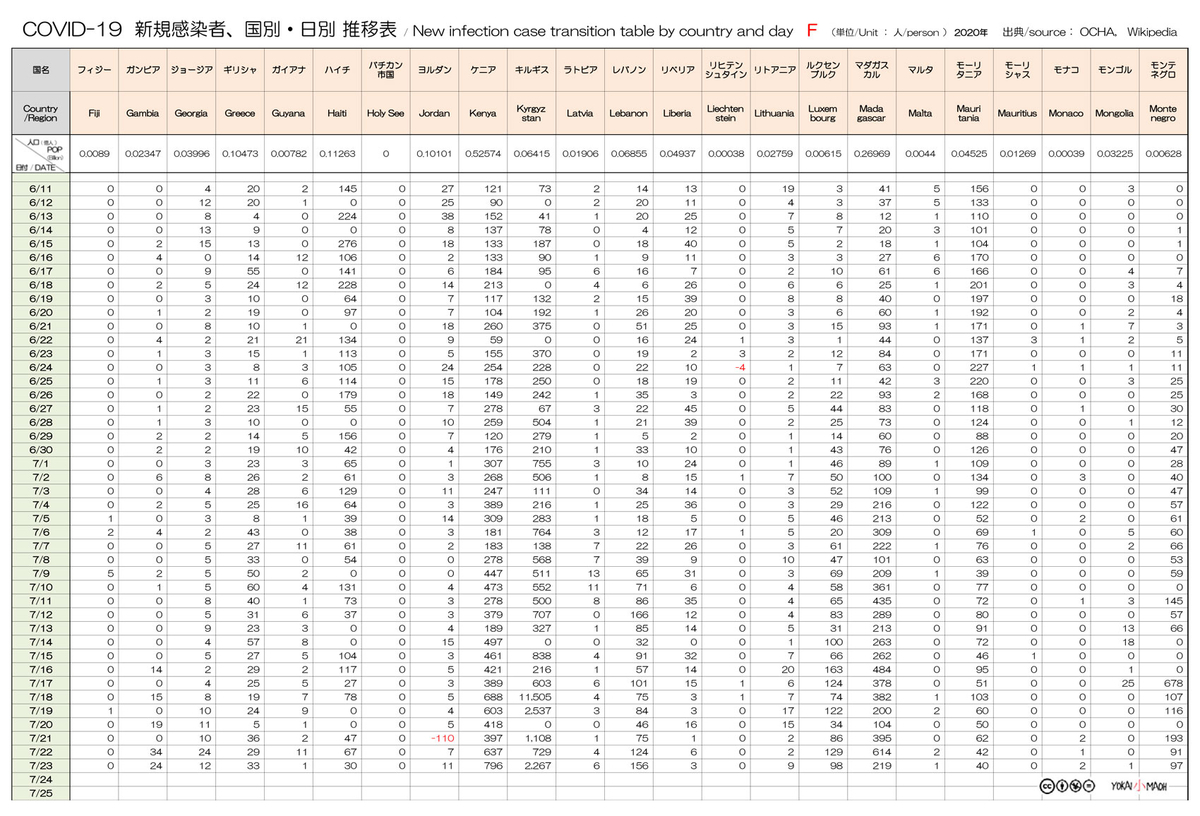
Task: Click the YOKAI MAOH logo
Action: click(1139, 785)
